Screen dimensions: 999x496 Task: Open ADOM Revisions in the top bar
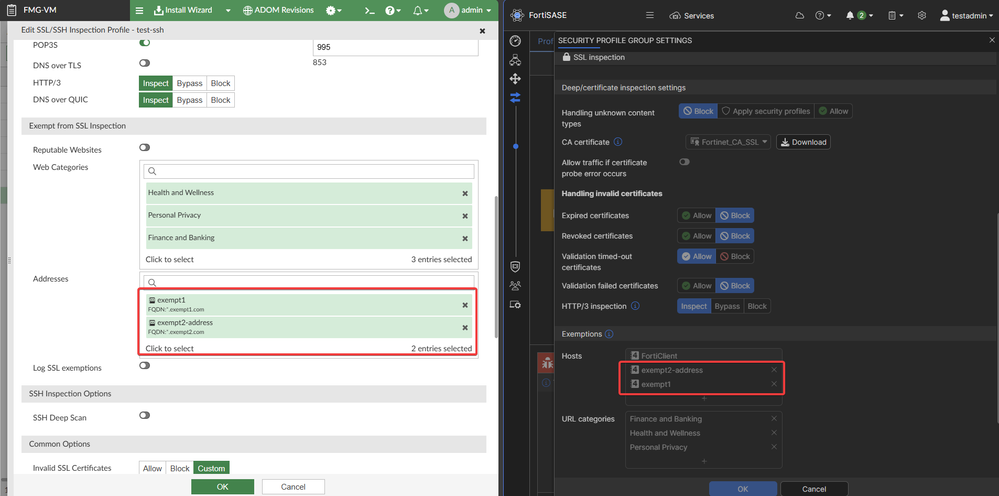[278, 10]
